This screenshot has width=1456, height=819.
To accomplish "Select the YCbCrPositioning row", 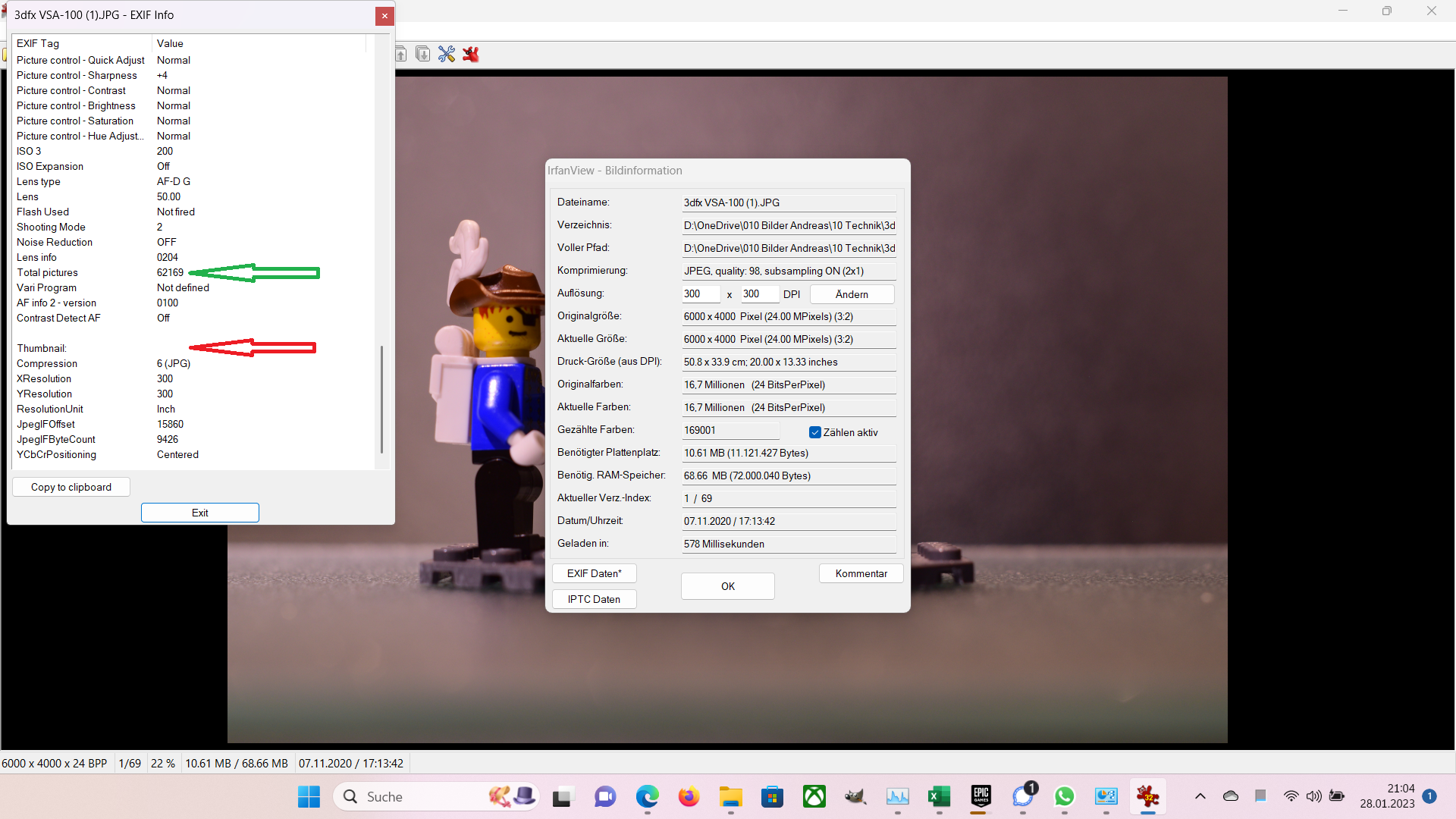I will [193, 454].
